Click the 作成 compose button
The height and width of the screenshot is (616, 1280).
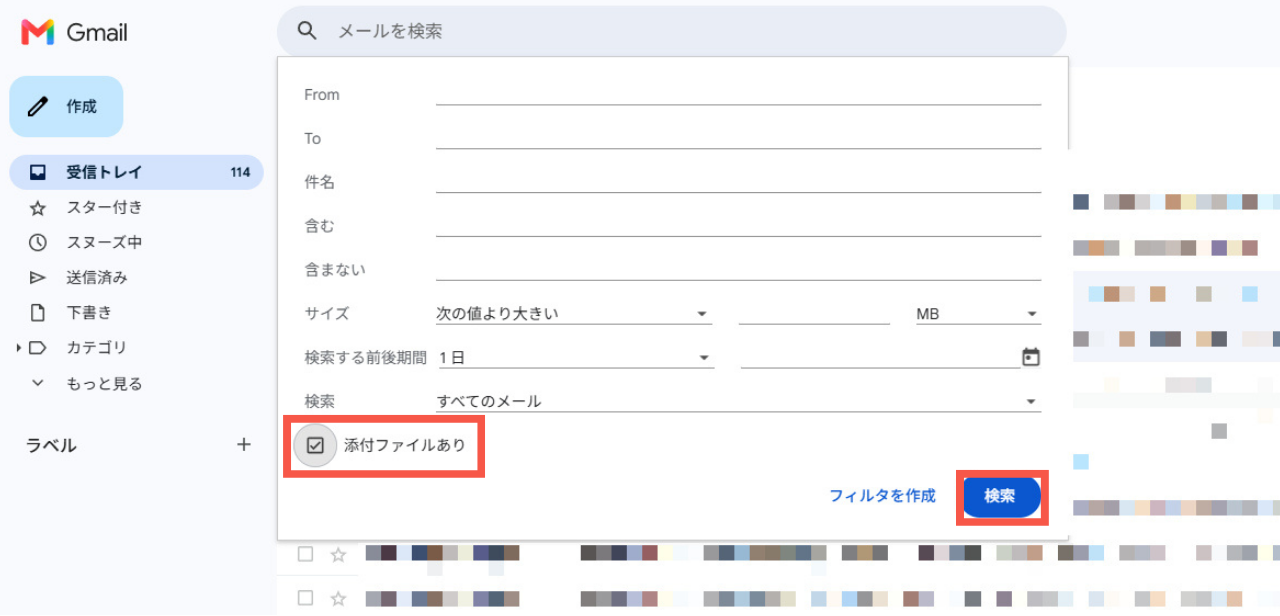66,106
